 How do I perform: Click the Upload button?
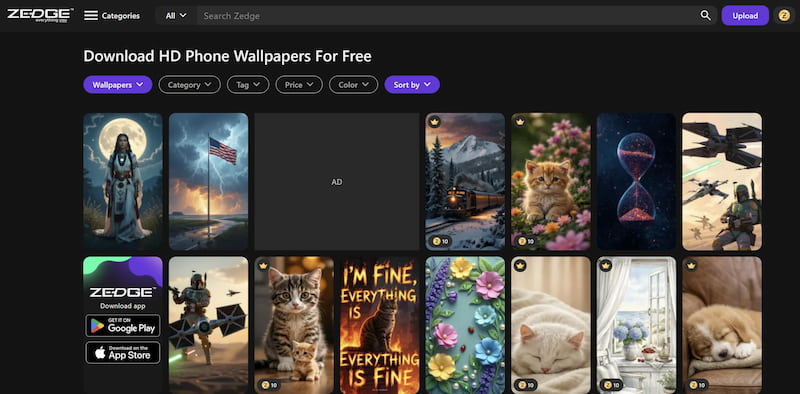click(x=745, y=16)
